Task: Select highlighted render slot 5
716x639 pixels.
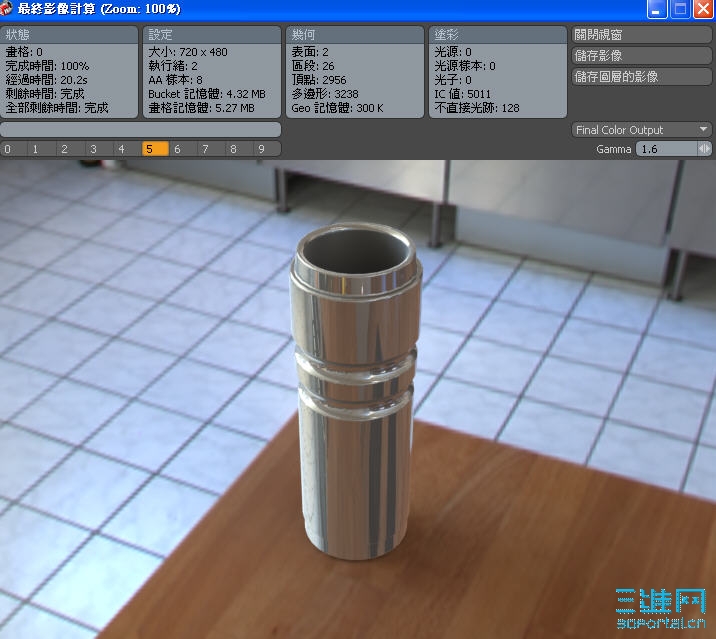Action: (155, 149)
